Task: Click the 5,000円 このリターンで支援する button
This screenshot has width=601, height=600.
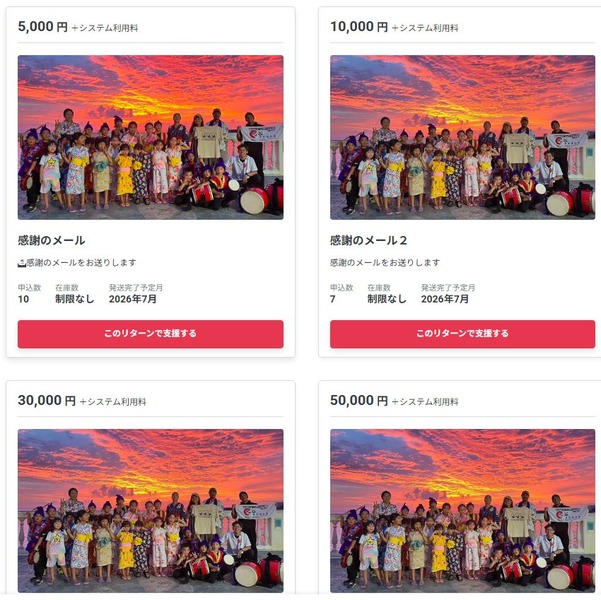Action: pos(150,334)
